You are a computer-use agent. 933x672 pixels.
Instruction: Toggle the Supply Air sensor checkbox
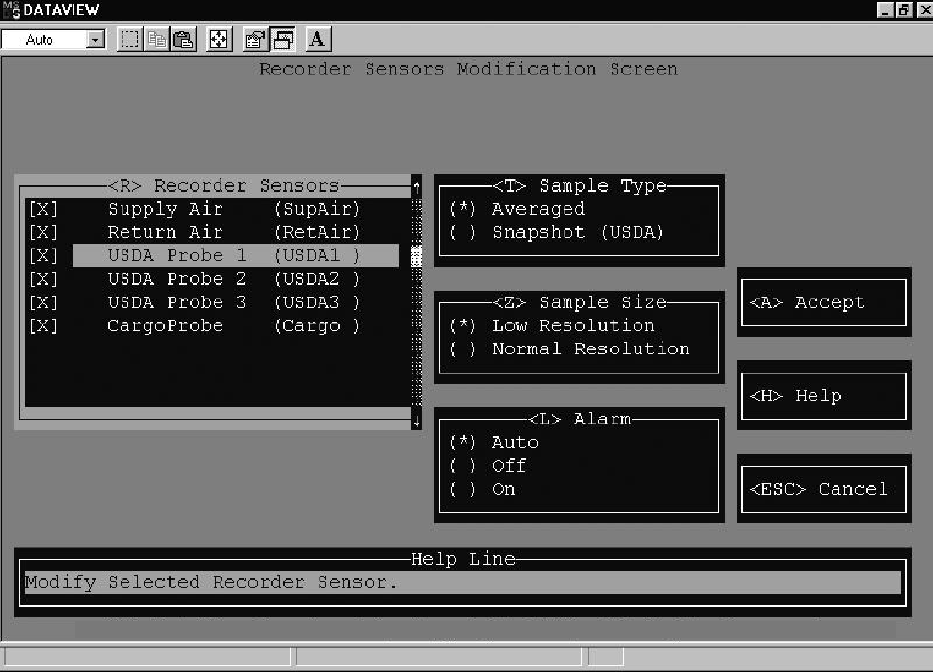click(43, 209)
